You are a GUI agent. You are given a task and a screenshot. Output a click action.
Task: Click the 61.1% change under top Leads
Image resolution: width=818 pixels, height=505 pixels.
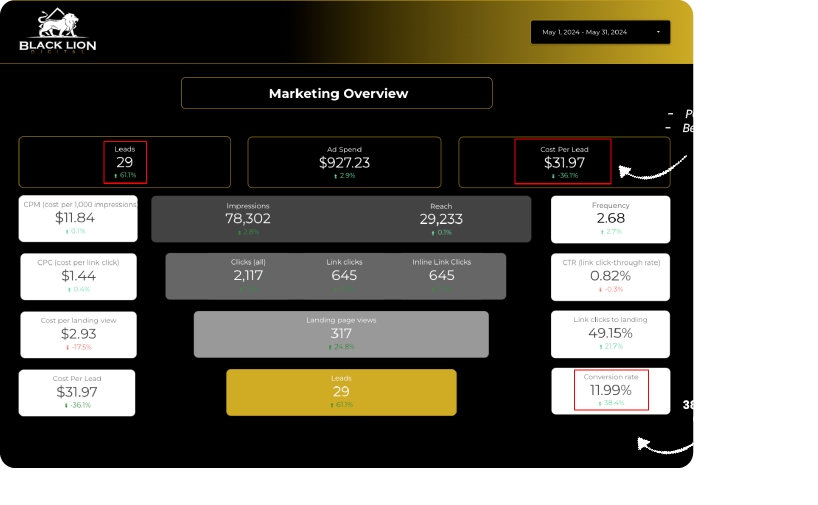point(125,175)
